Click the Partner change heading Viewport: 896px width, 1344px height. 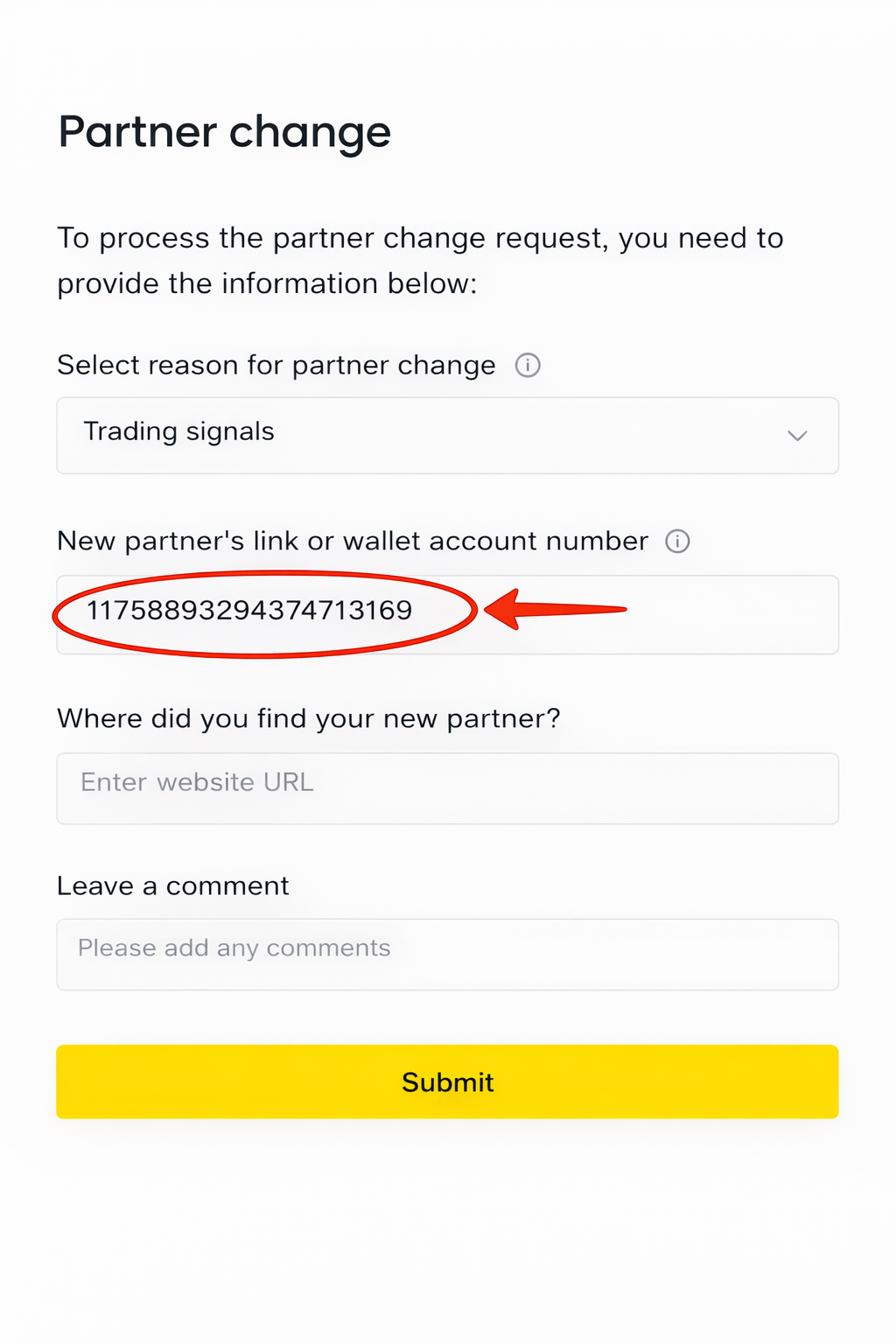(224, 132)
